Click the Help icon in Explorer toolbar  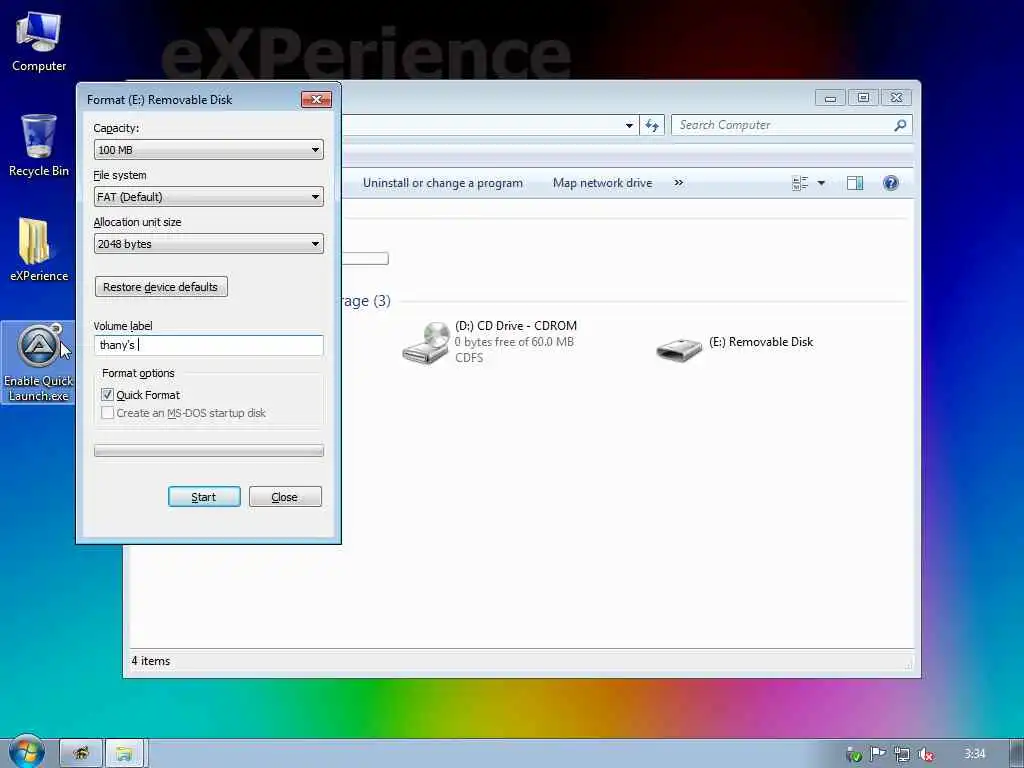[x=891, y=183]
